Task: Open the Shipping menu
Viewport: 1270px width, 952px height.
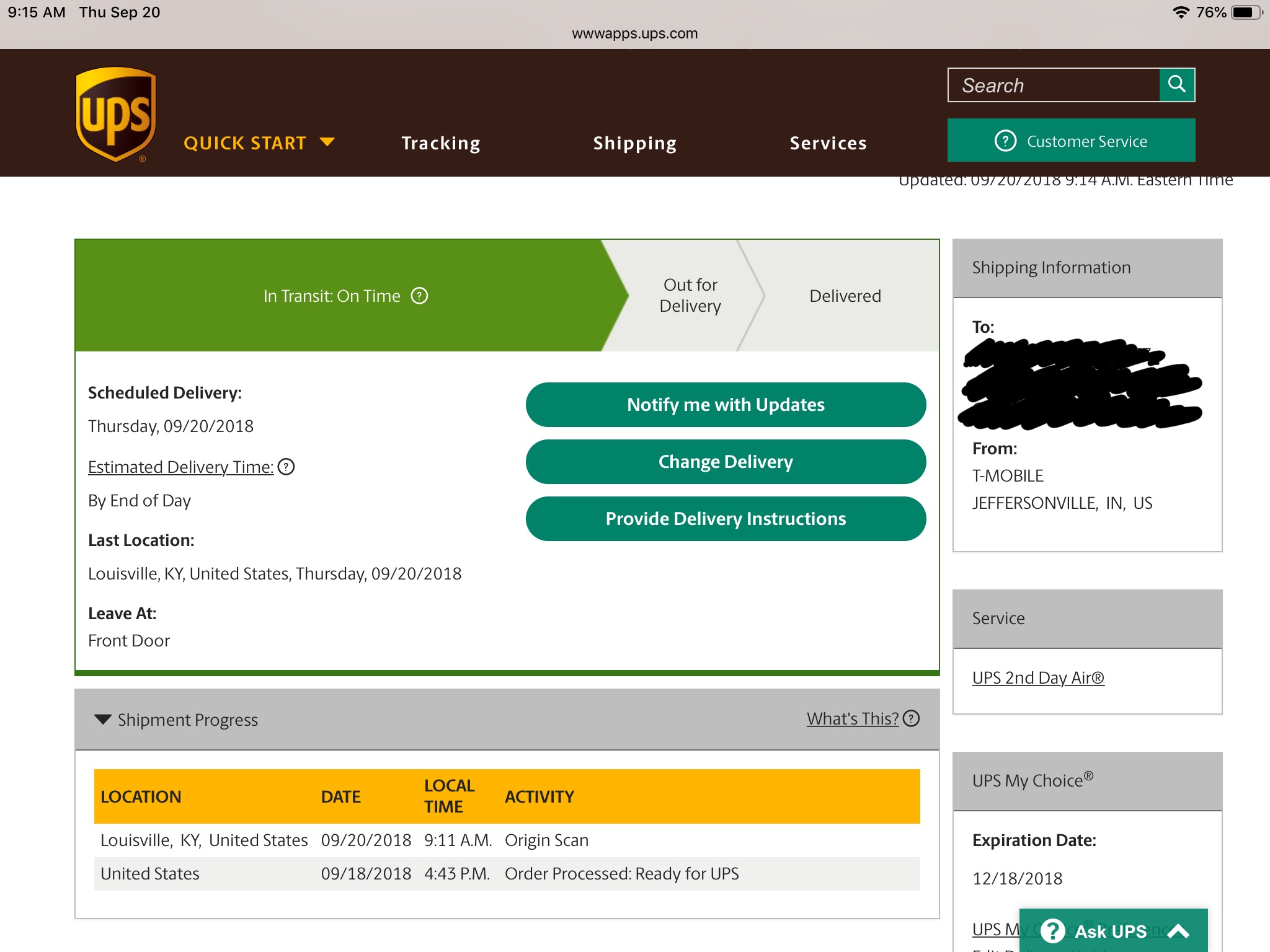Action: coord(635,143)
